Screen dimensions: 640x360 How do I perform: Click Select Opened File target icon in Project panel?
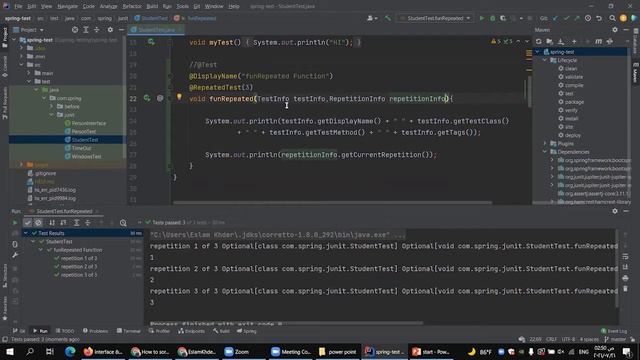[x=75, y=30]
